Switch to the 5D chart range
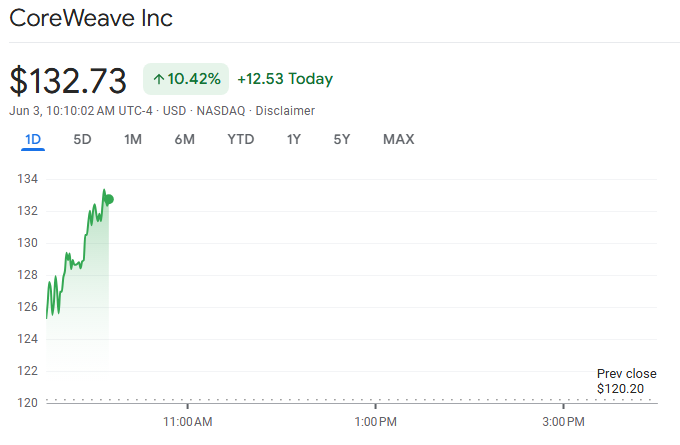Image resolution: width=680 pixels, height=445 pixels. point(82,139)
